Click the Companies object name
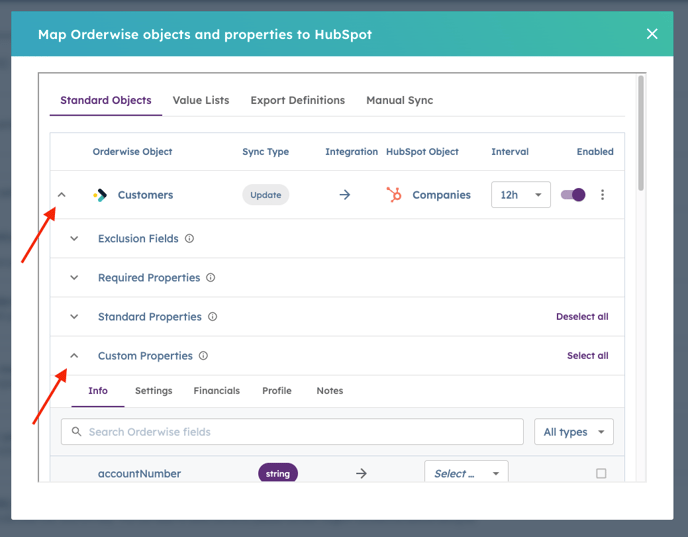Image resolution: width=688 pixels, height=537 pixels. click(441, 195)
